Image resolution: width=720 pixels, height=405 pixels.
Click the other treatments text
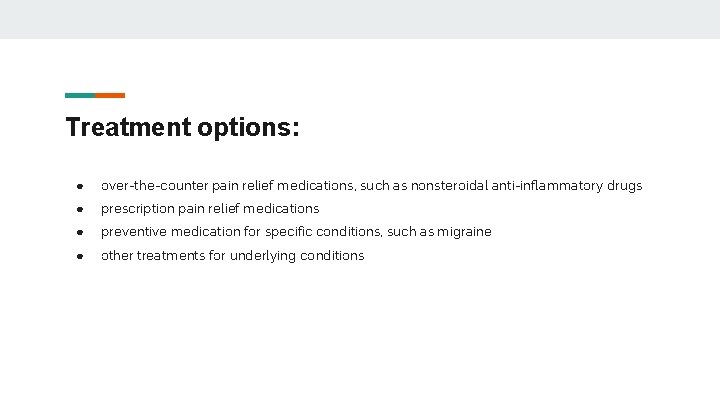[x=153, y=255]
